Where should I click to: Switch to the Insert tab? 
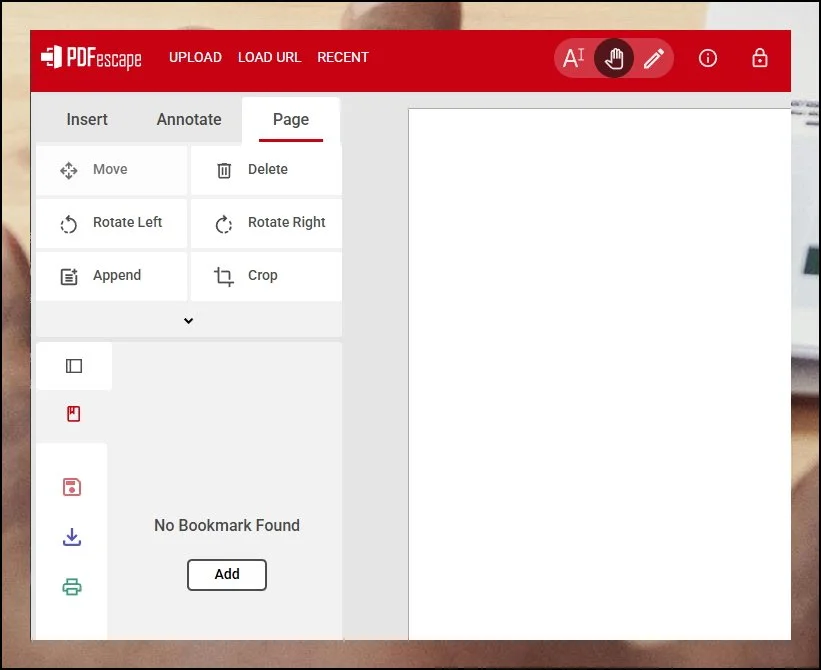(x=87, y=119)
